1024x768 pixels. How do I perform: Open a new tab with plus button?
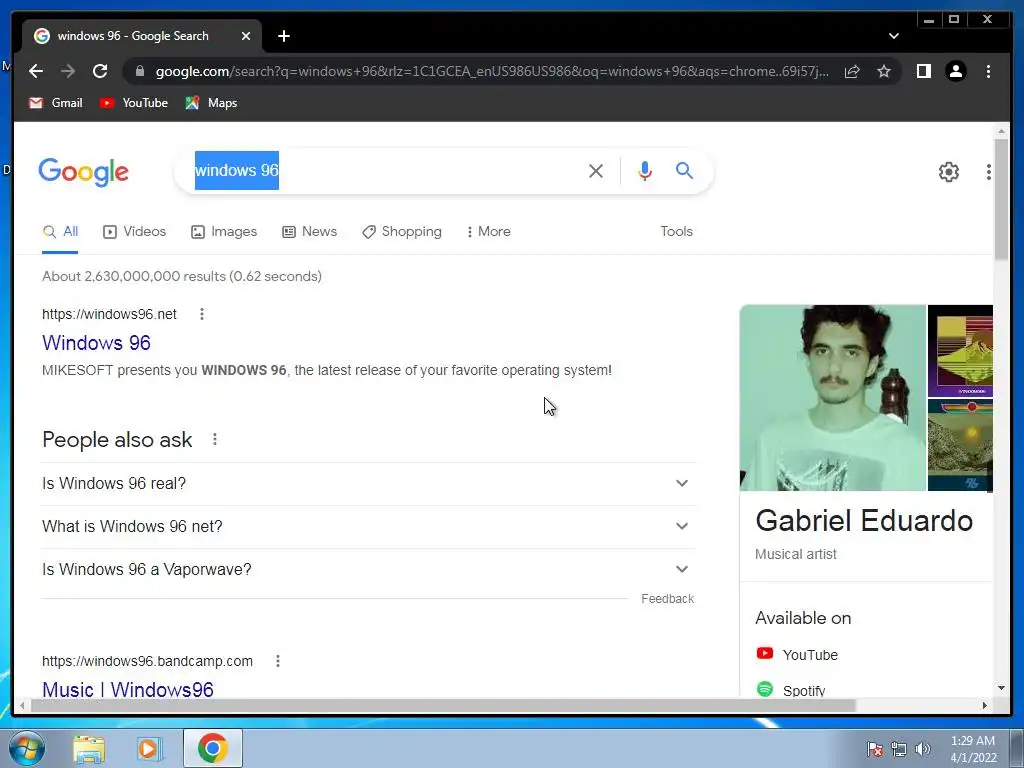[283, 36]
